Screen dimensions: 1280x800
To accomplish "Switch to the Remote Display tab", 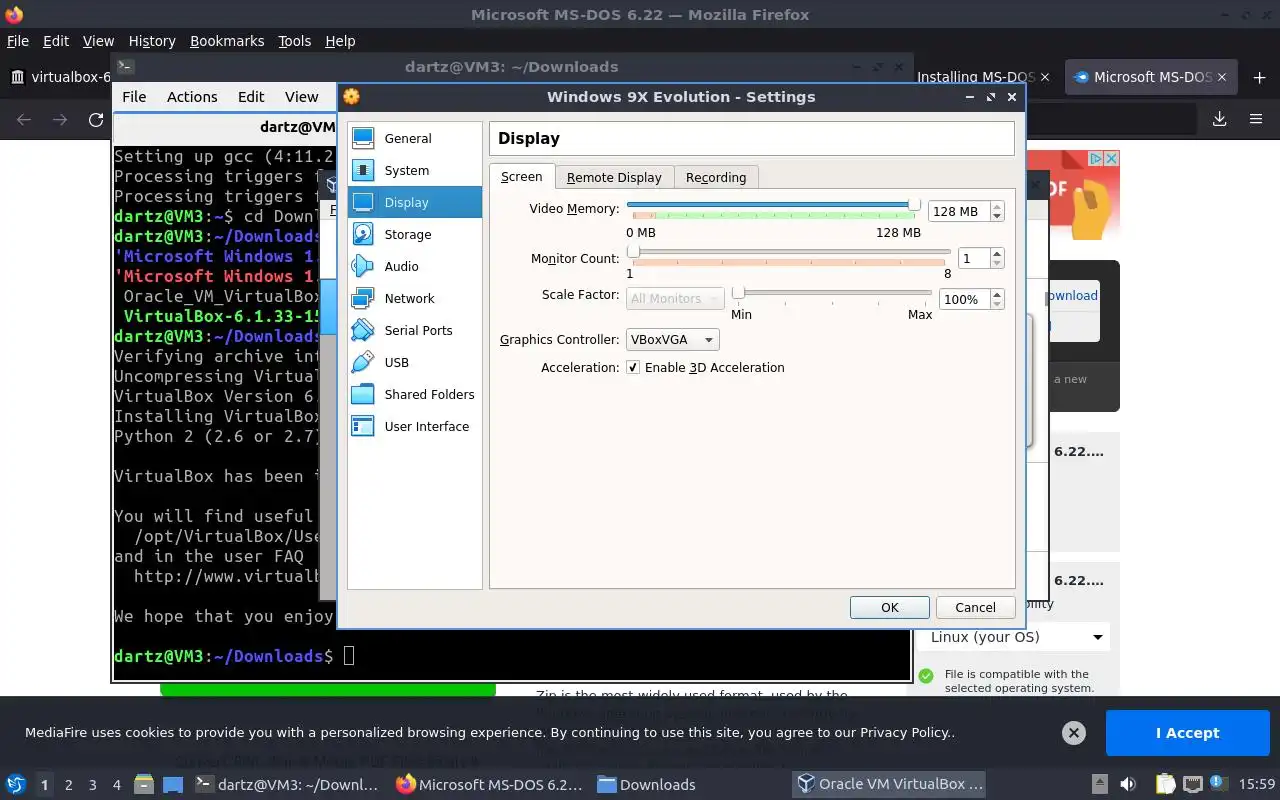I will (x=614, y=177).
